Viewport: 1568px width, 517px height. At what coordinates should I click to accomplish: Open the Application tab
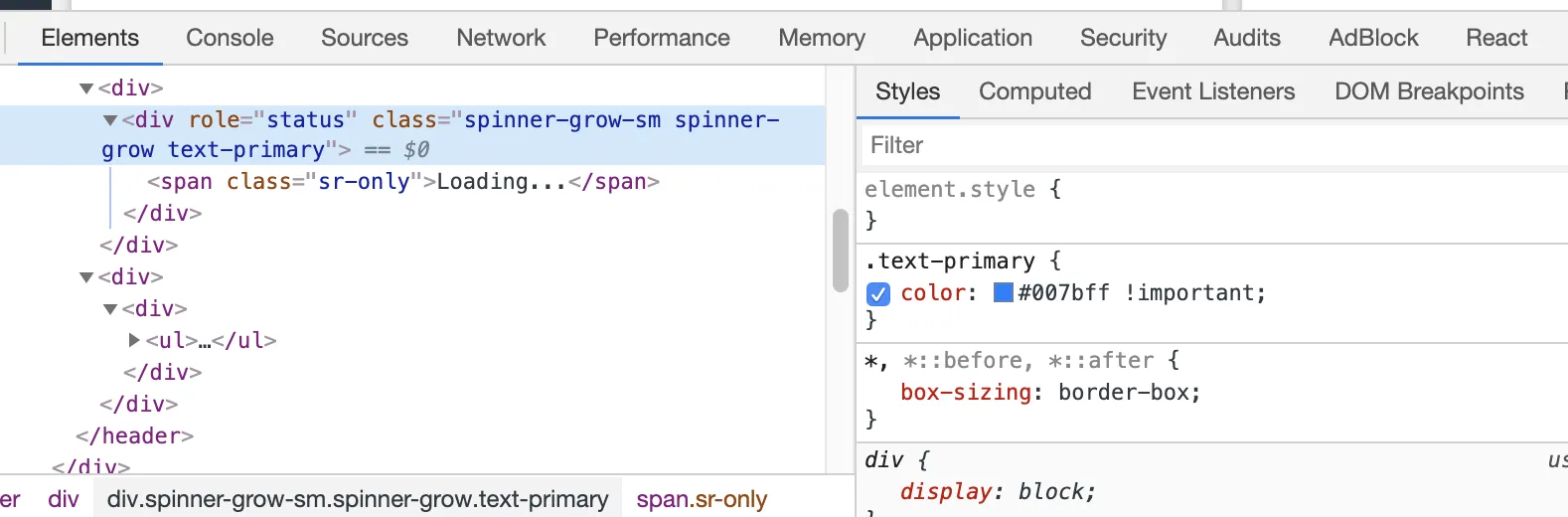pyautogui.click(x=973, y=38)
